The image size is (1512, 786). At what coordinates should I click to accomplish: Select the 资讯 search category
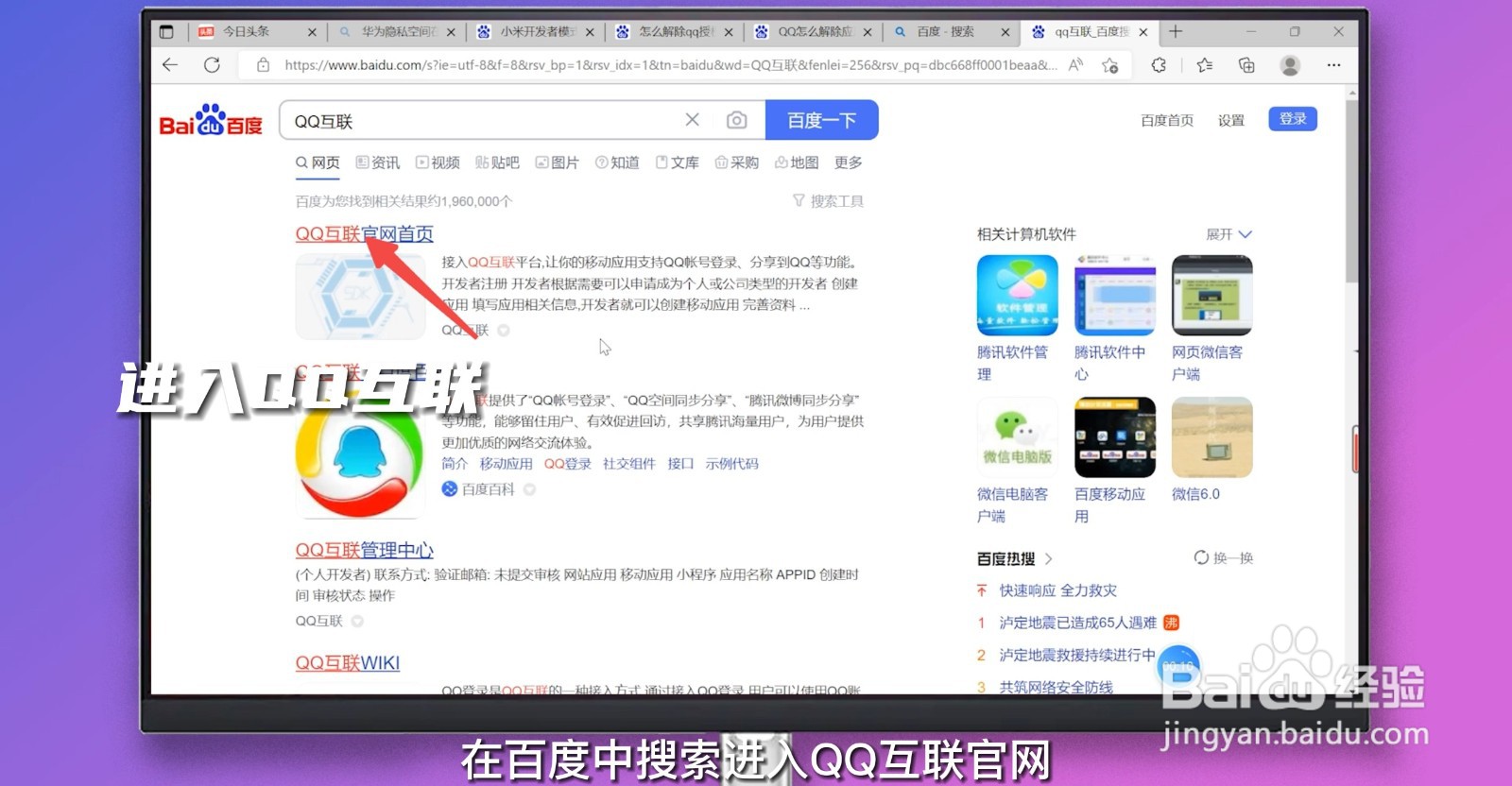[x=378, y=162]
